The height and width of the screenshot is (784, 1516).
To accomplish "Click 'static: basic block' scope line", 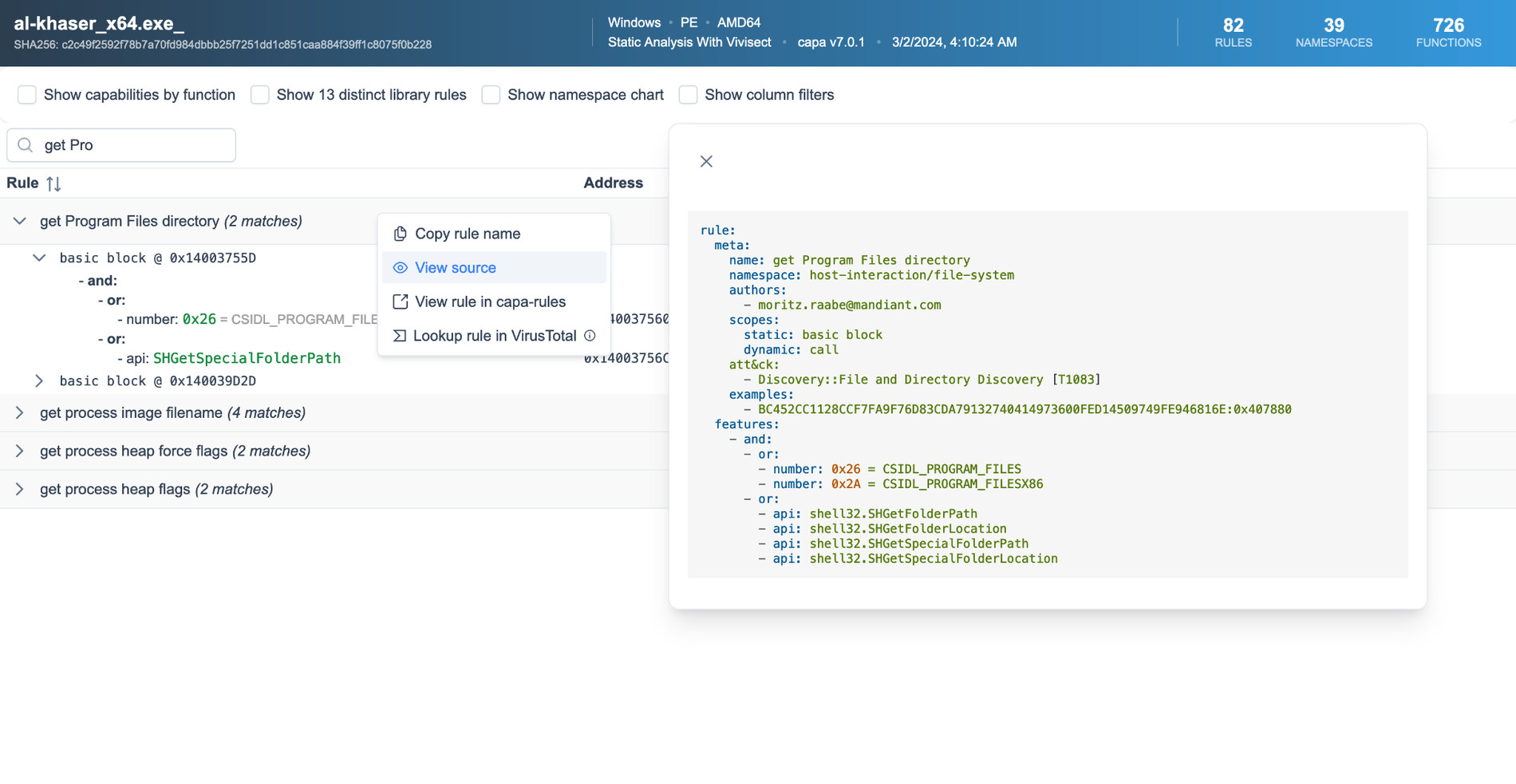I will [x=813, y=335].
